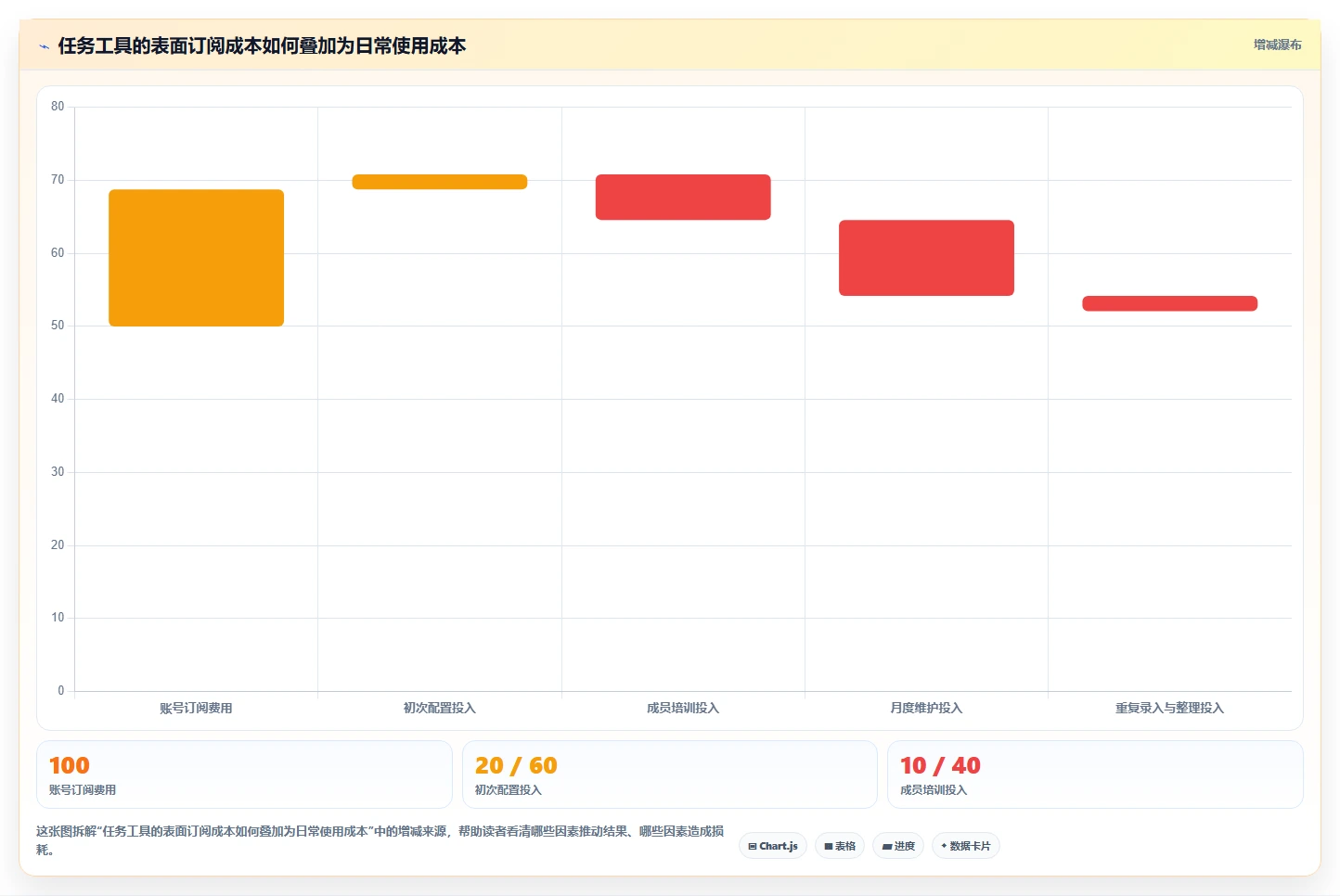Open the 20 / 60 初次配置投入 card
1340x896 pixels.
669,774
